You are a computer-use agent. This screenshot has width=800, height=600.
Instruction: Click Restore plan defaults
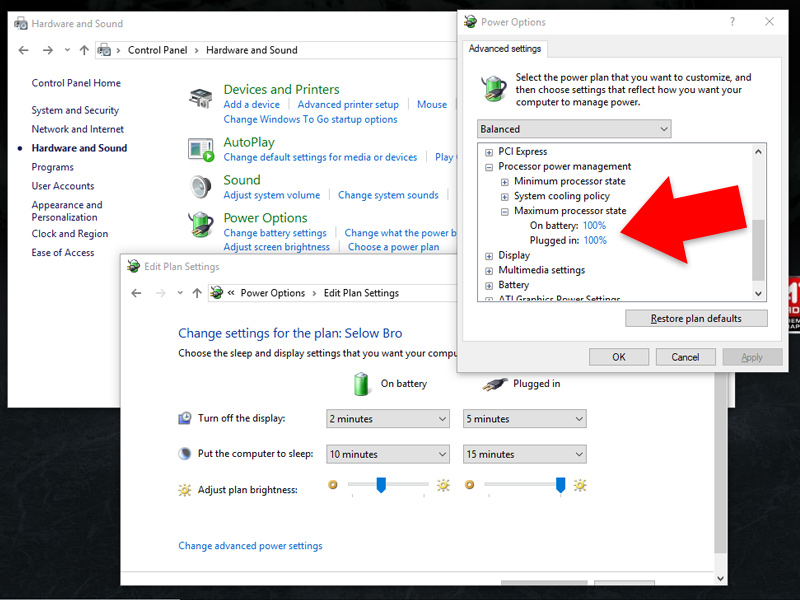696,318
